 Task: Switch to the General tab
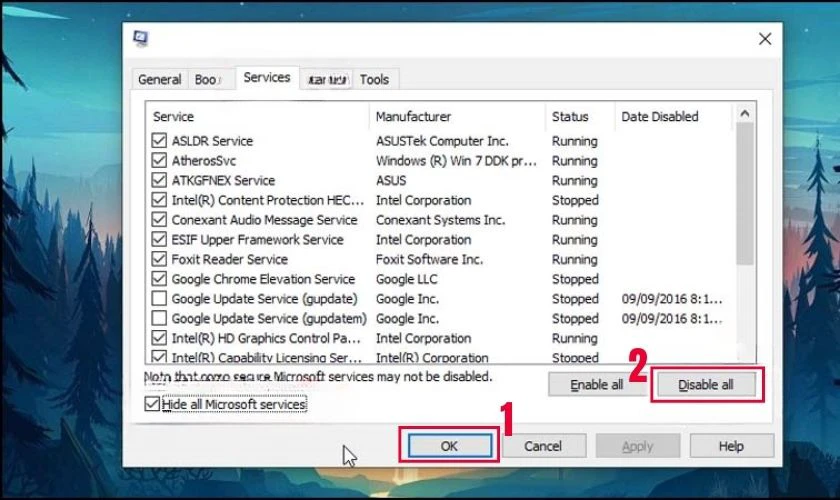click(x=160, y=79)
